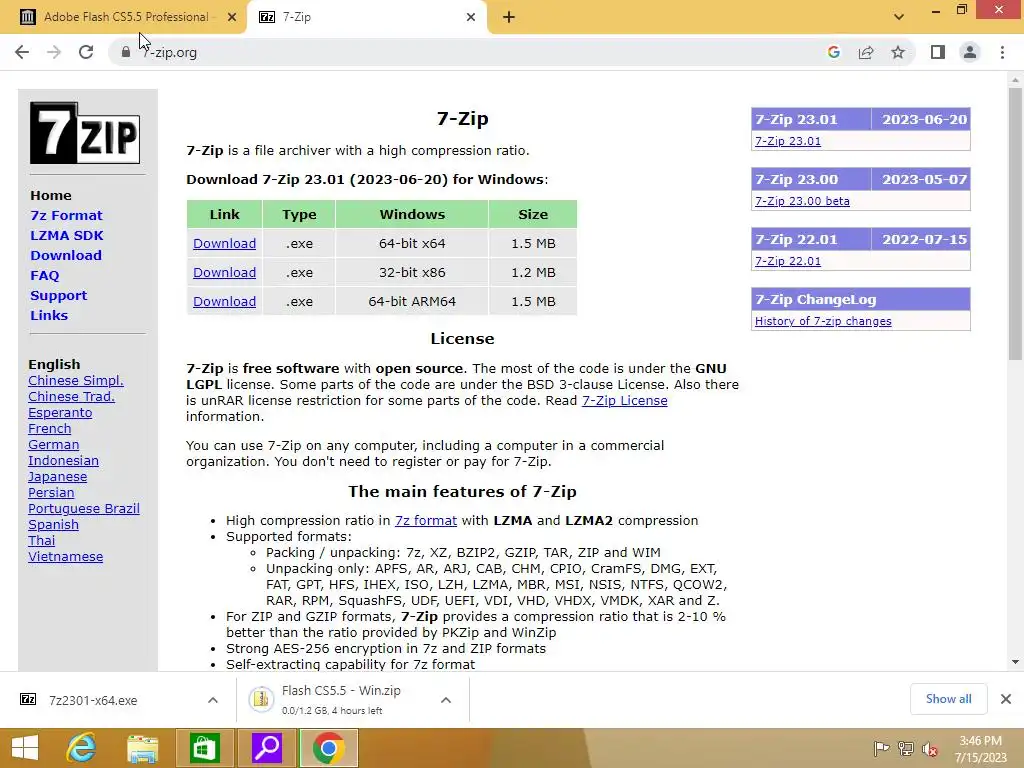Switch language to Chinese Simpl.
Viewport: 1024px width, 768px height.
pyautogui.click(x=76, y=381)
